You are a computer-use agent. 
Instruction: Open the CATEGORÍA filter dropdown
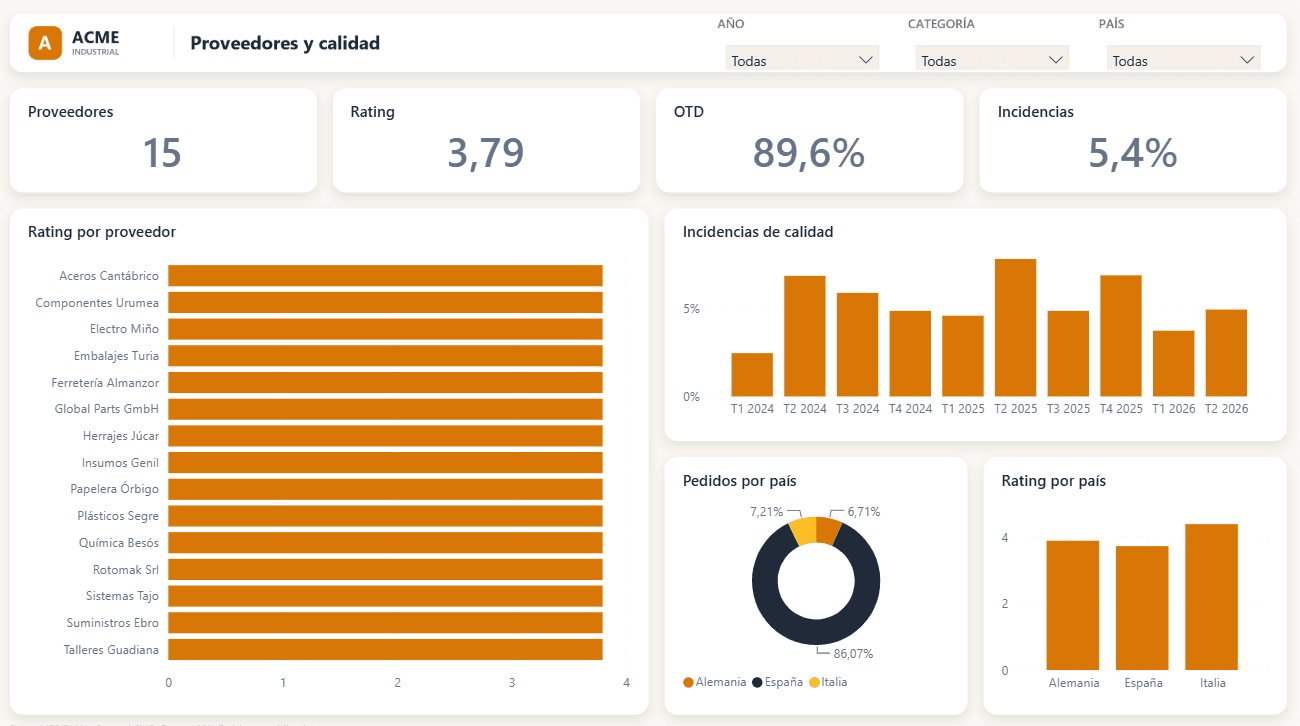[x=992, y=60]
